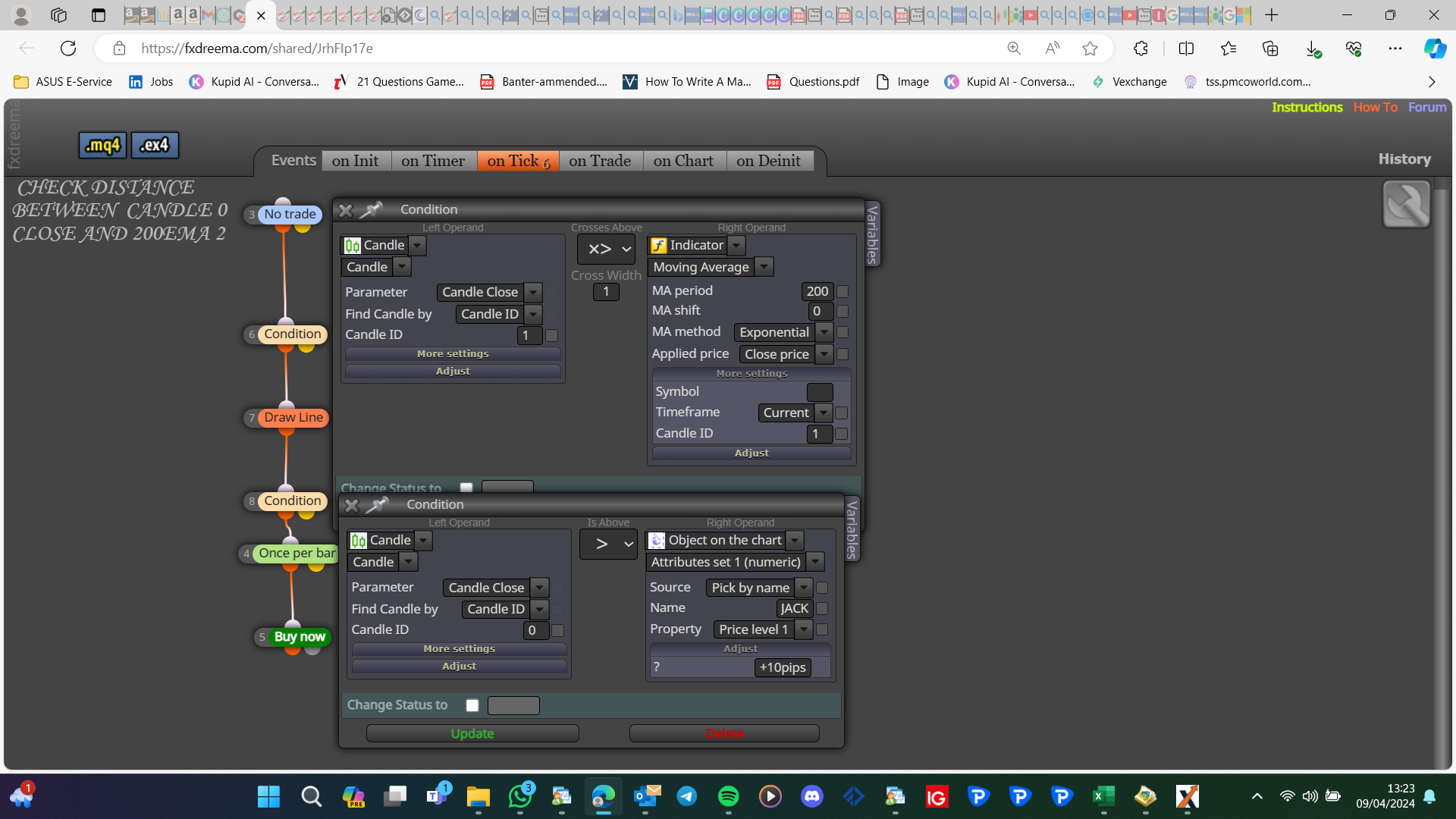Click the browser refresh icon
Image resolution: width=1456 pixels, height=819 pixels.
68,49
